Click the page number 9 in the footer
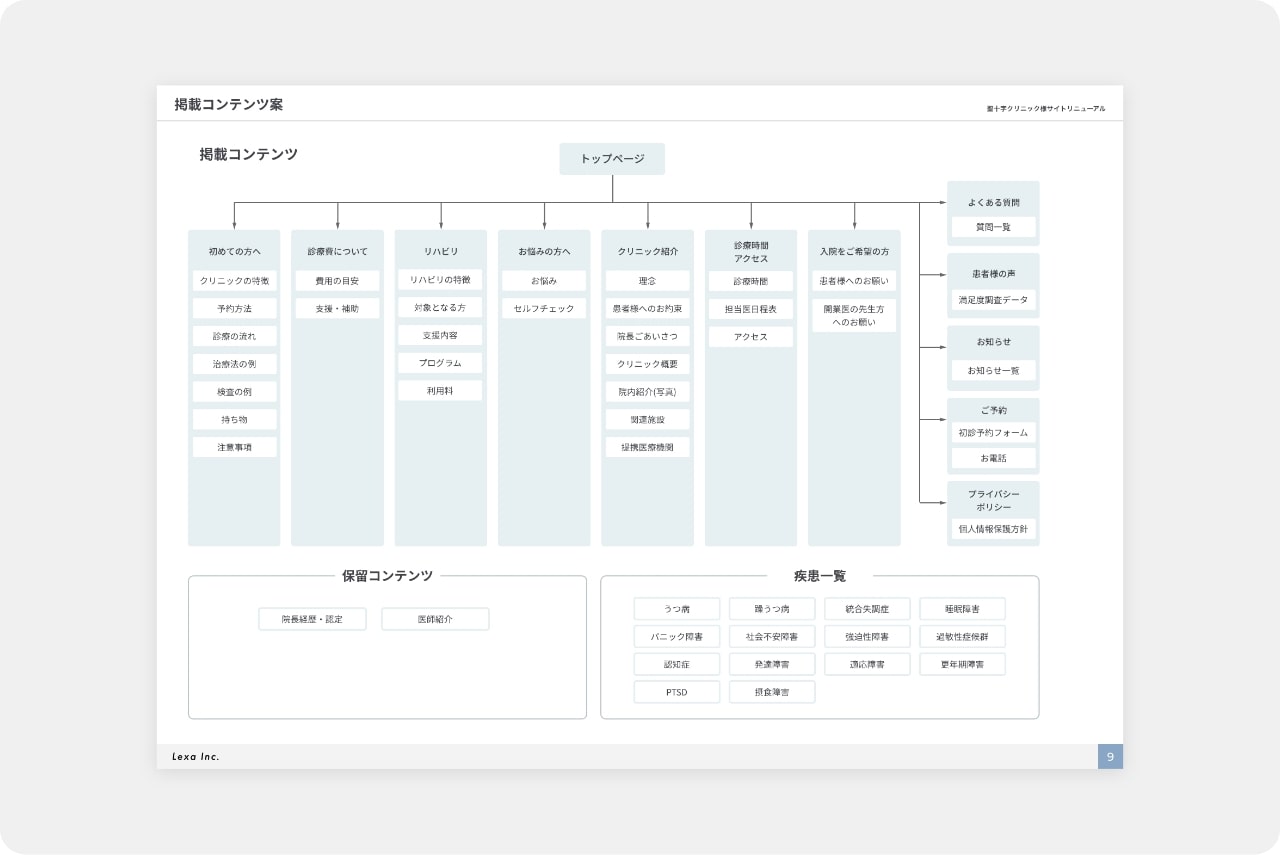Viewport: 1280px width, 855px height. (x=1109, y=757)
